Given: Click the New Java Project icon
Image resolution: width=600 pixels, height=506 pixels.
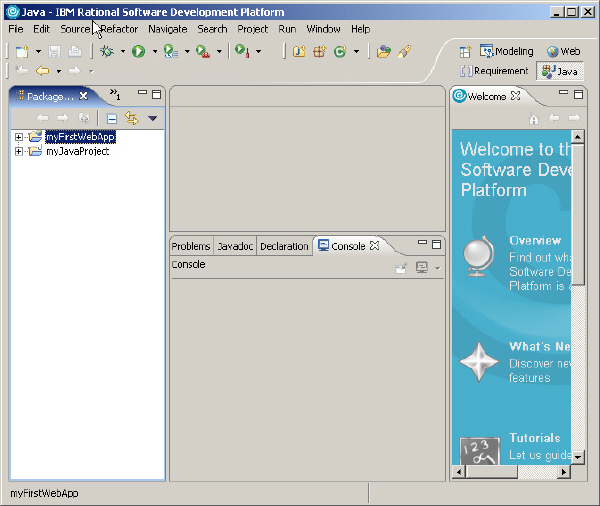Looking at the screenshot, I should click(x=299, y=51).
